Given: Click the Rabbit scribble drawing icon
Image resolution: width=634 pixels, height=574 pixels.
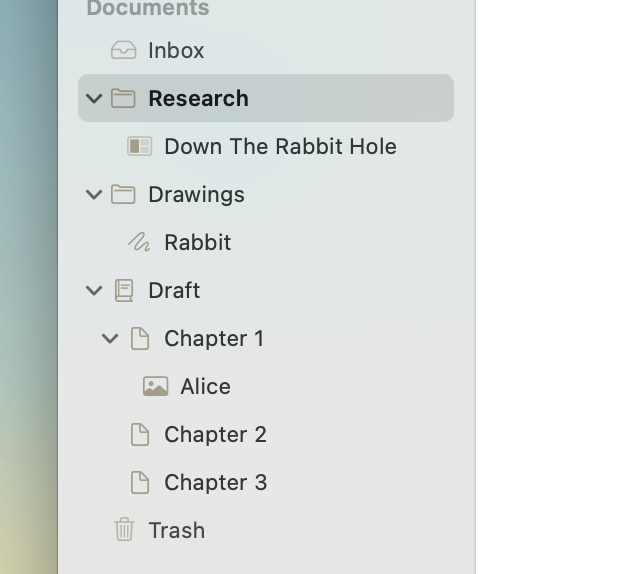Looking at the screenshot, I should [x=139, y=242].
